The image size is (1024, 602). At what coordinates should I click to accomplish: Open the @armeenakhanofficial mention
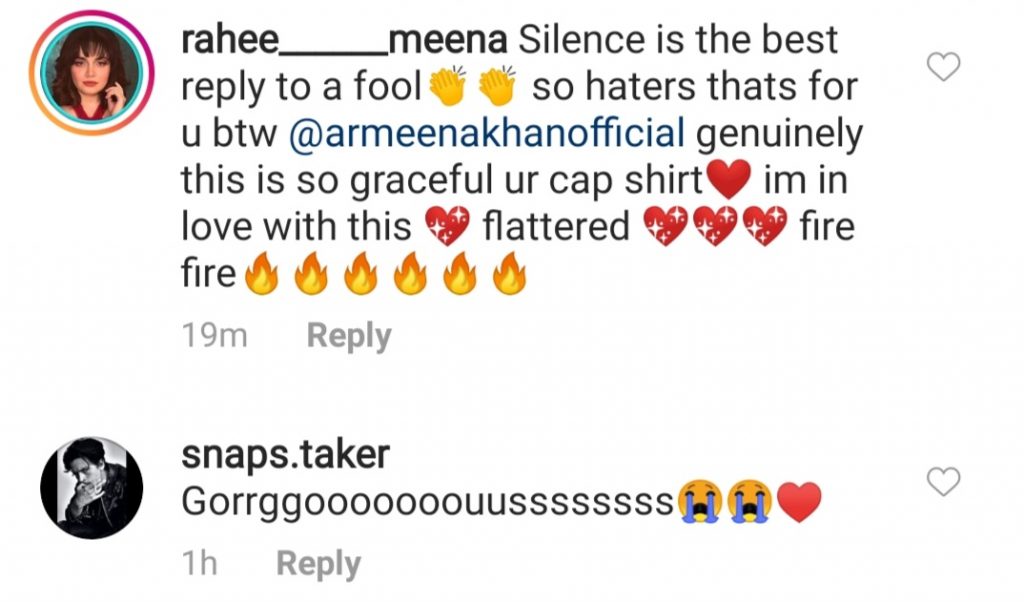coord(486,134)
